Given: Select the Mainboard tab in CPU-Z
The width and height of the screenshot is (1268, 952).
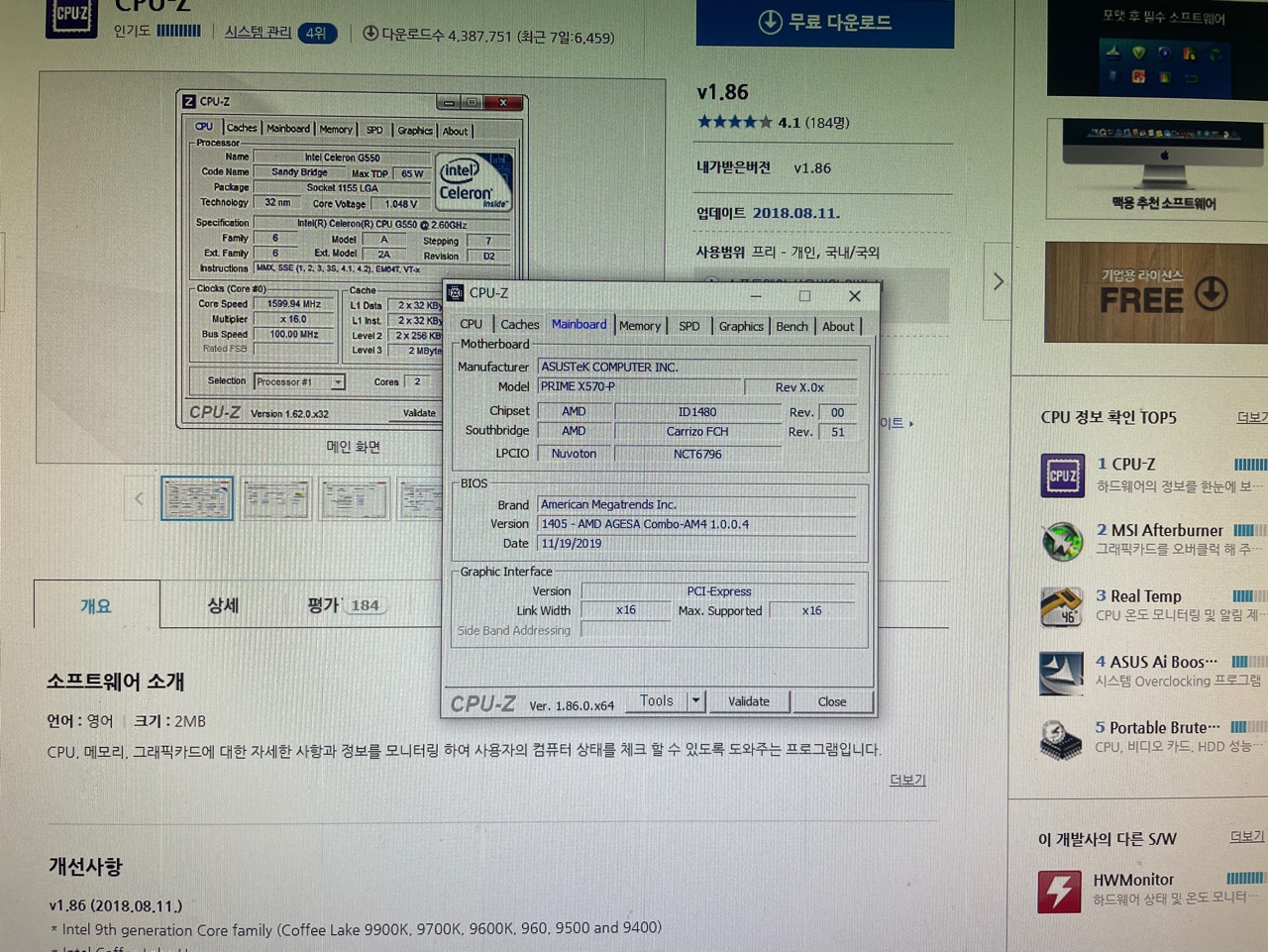Looking at the screenshot, I should pyautogui.click(x=579, y=324).
